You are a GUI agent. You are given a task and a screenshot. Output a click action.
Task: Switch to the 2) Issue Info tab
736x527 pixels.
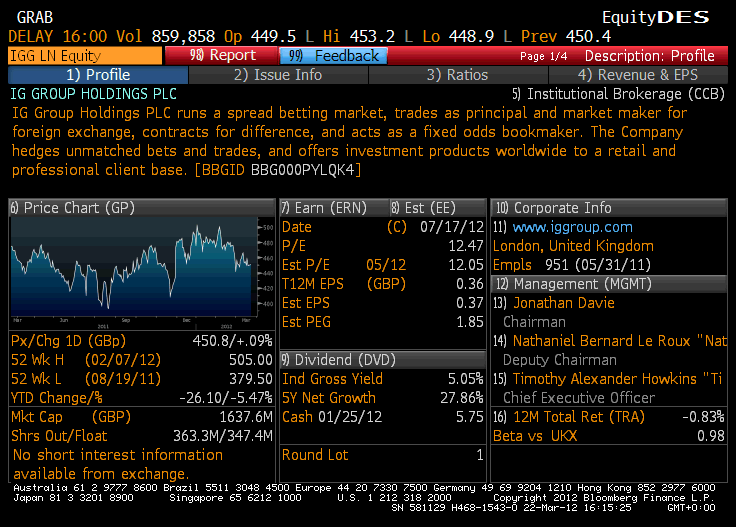click(x=278, y=75)
